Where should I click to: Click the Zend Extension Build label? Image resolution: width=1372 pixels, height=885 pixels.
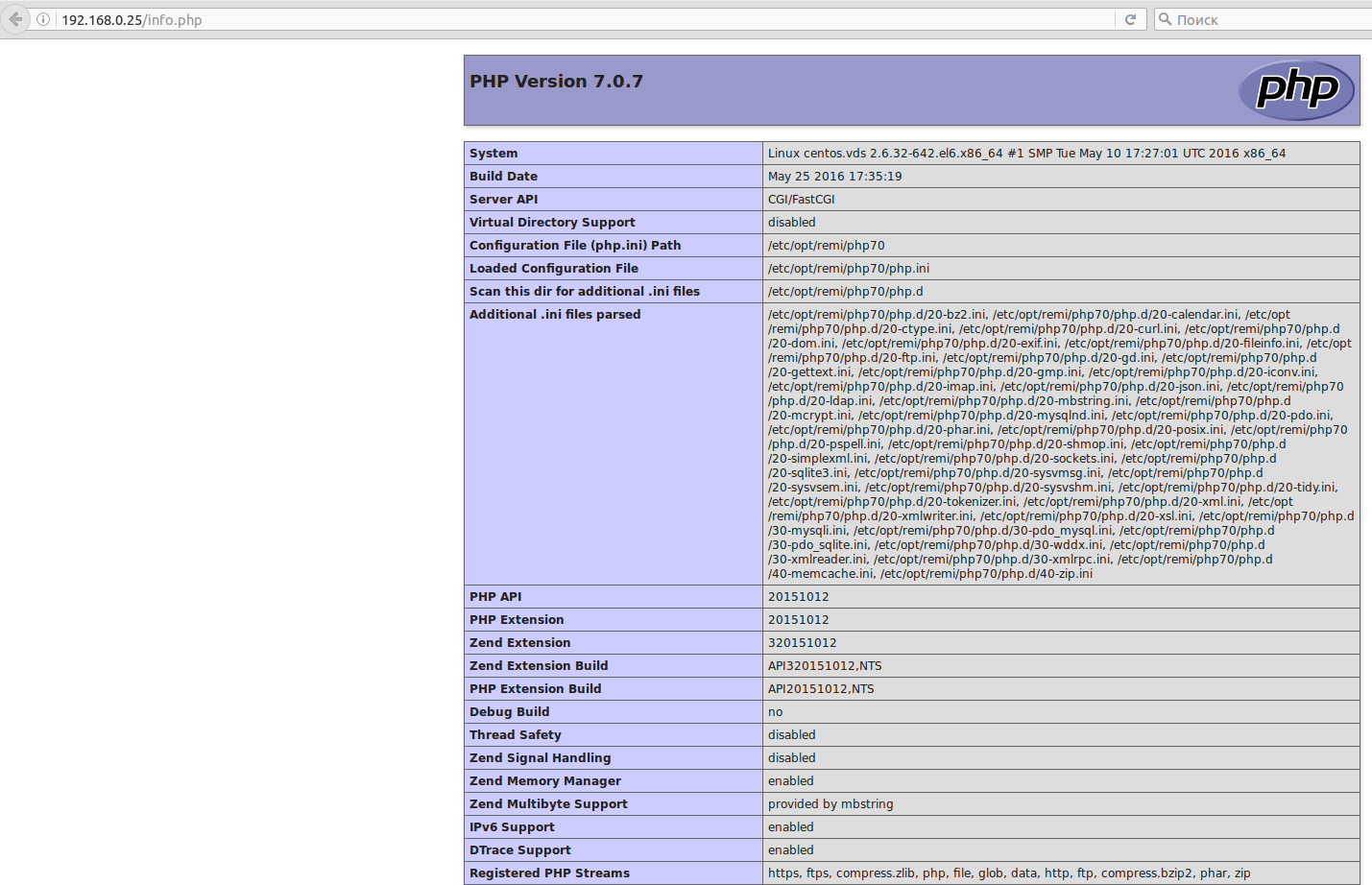539,666
